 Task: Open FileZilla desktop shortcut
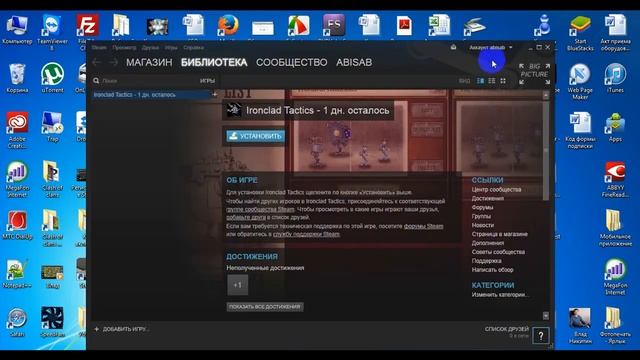[x=87, y=32]
